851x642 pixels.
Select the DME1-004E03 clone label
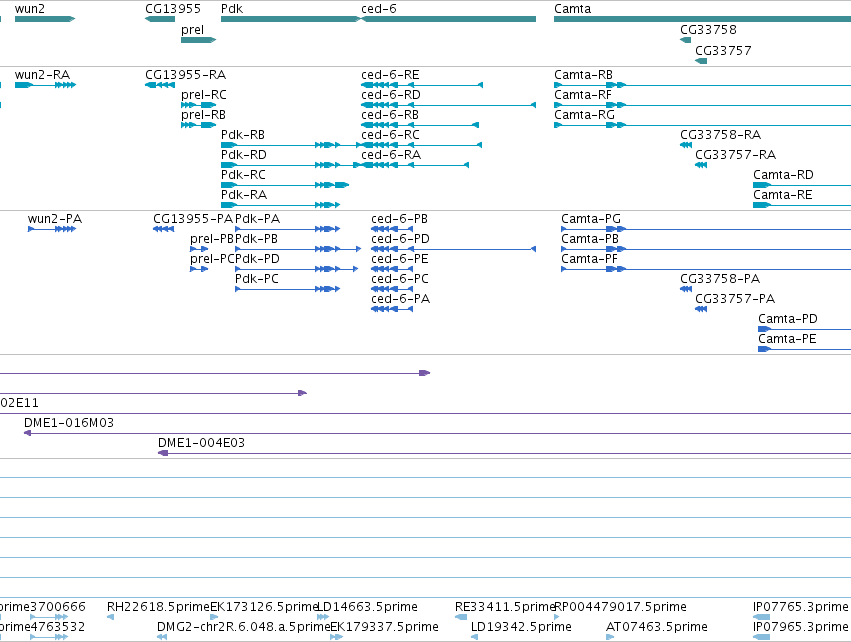(201, 443)
